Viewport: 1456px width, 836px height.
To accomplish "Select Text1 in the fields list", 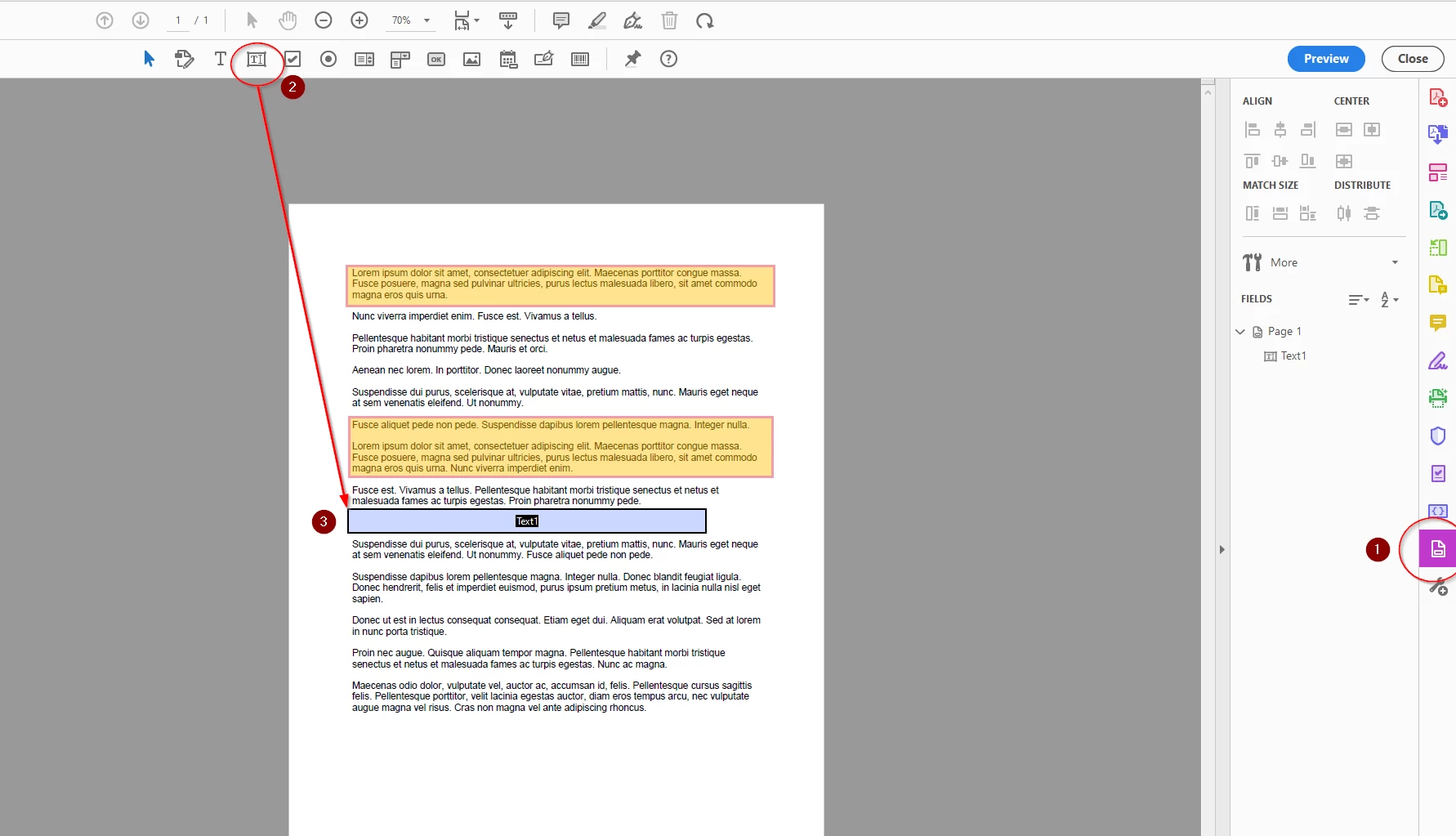I will 1286,356.
